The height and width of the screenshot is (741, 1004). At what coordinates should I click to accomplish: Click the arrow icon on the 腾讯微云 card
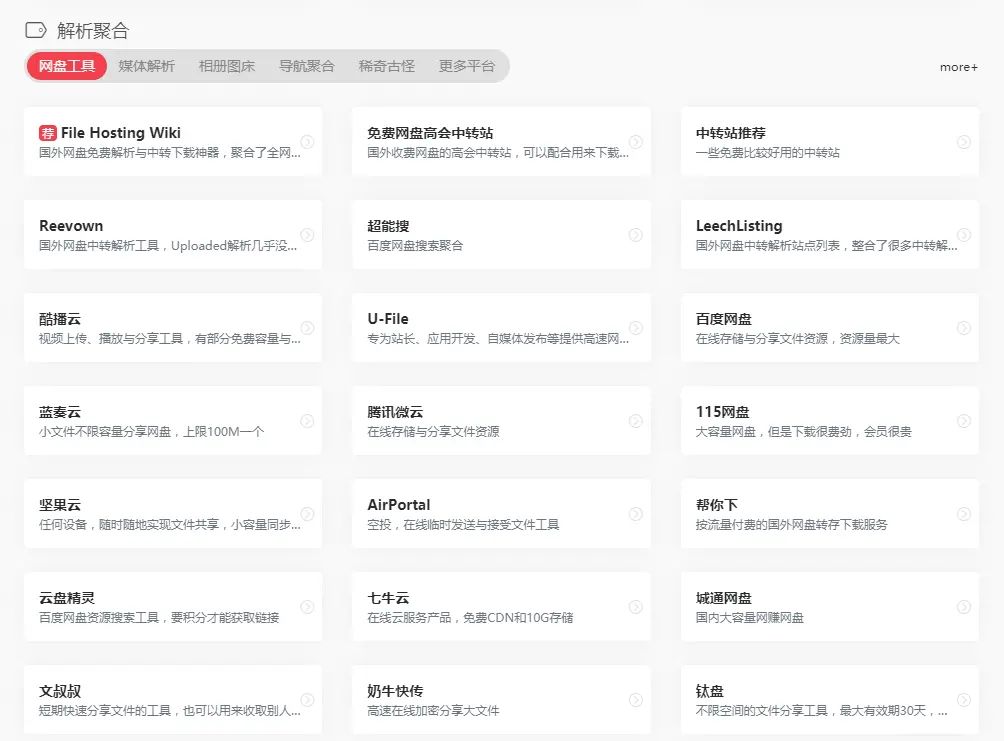pos(635,420)
